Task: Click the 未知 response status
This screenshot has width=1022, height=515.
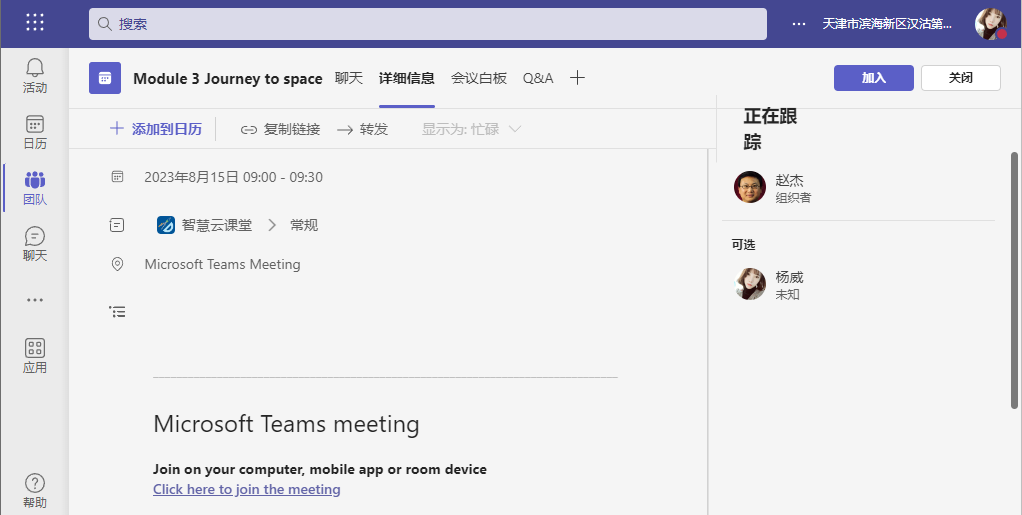Action: pos(787,294)
